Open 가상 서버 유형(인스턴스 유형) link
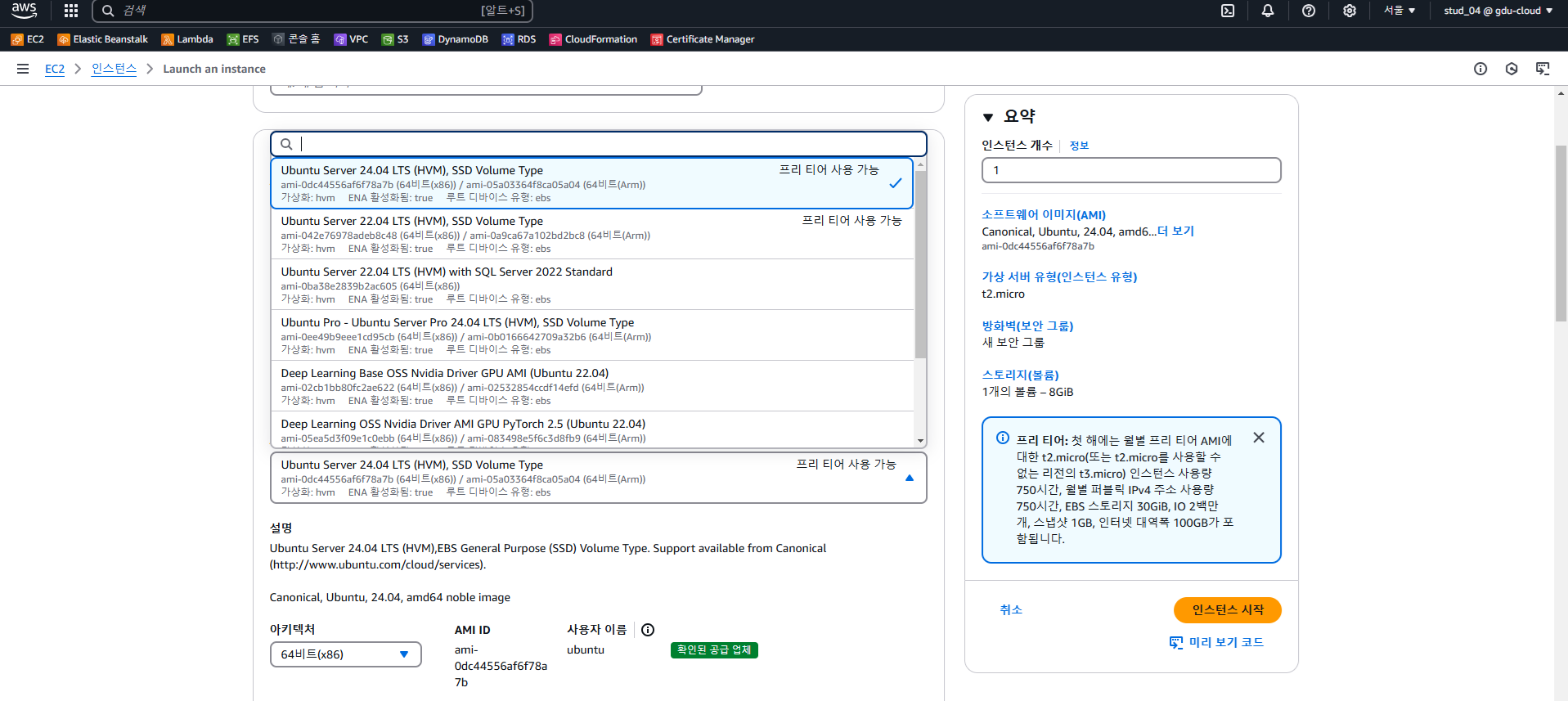The width and height of the screenshot is (1568, 701). tap(1059, 277)
